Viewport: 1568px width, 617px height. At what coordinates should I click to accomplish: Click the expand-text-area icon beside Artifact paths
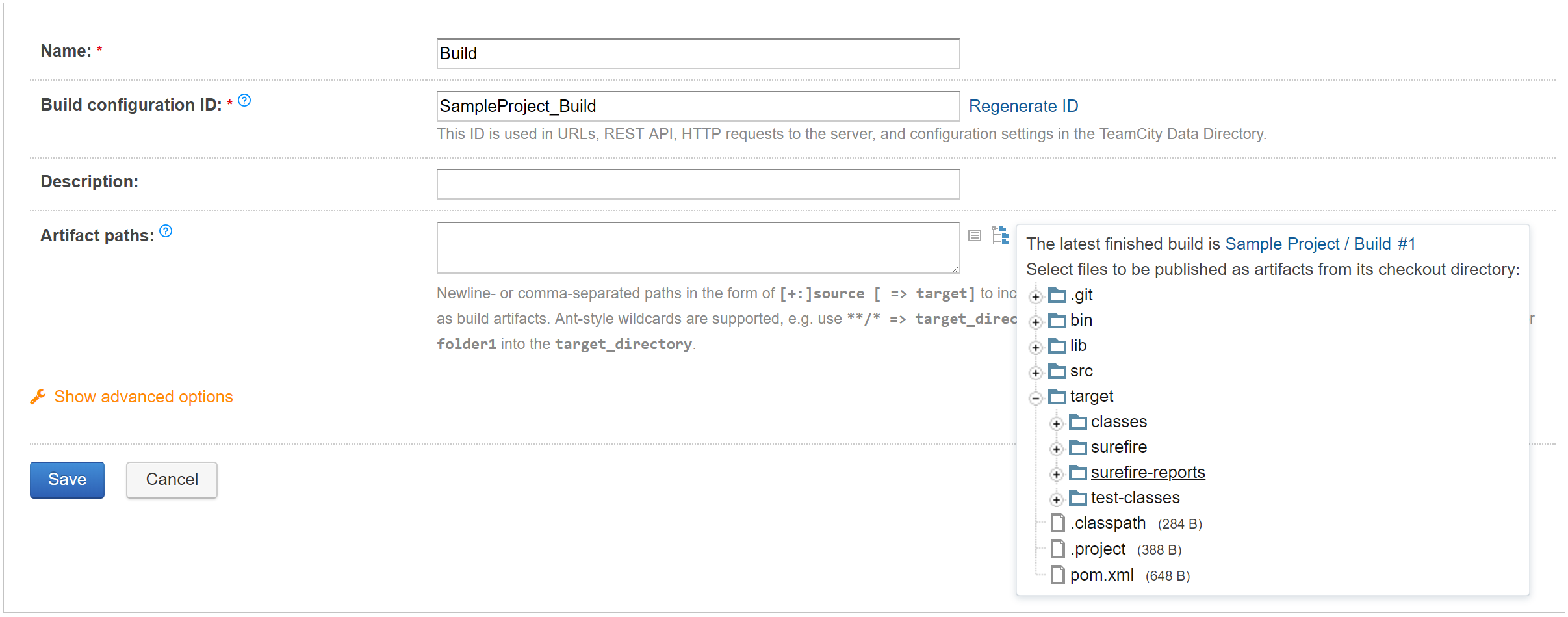click(x=974, y=235)
